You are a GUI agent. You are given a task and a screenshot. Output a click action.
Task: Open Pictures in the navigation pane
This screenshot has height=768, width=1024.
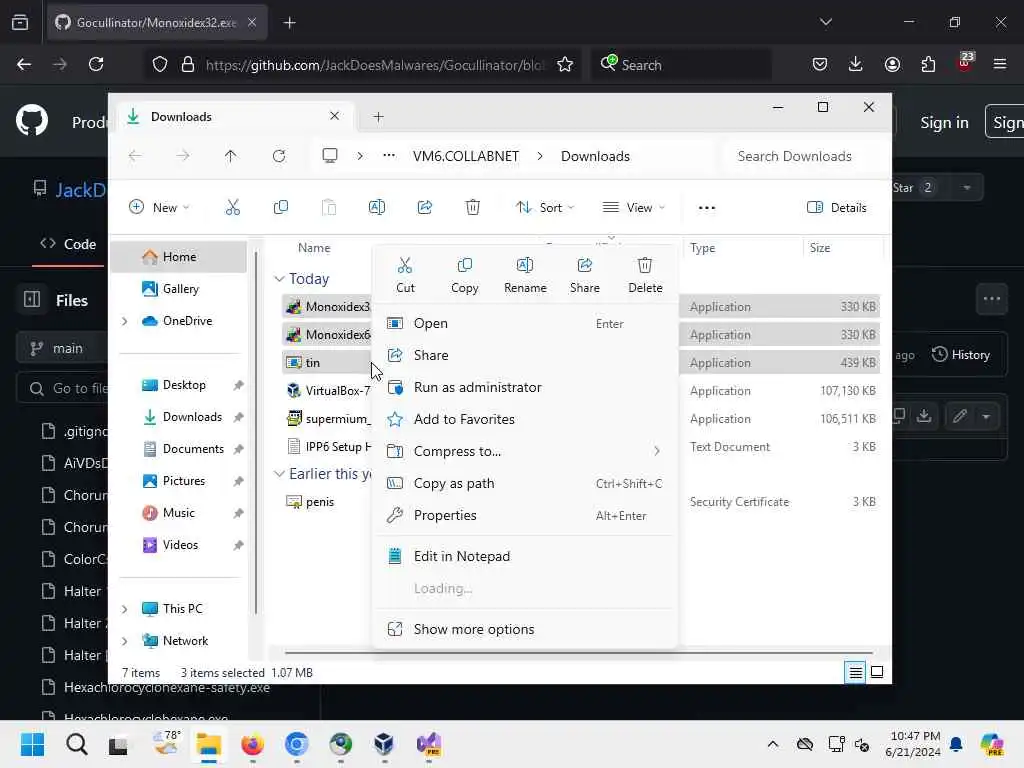pyautogui.click(x=184, y=481)
